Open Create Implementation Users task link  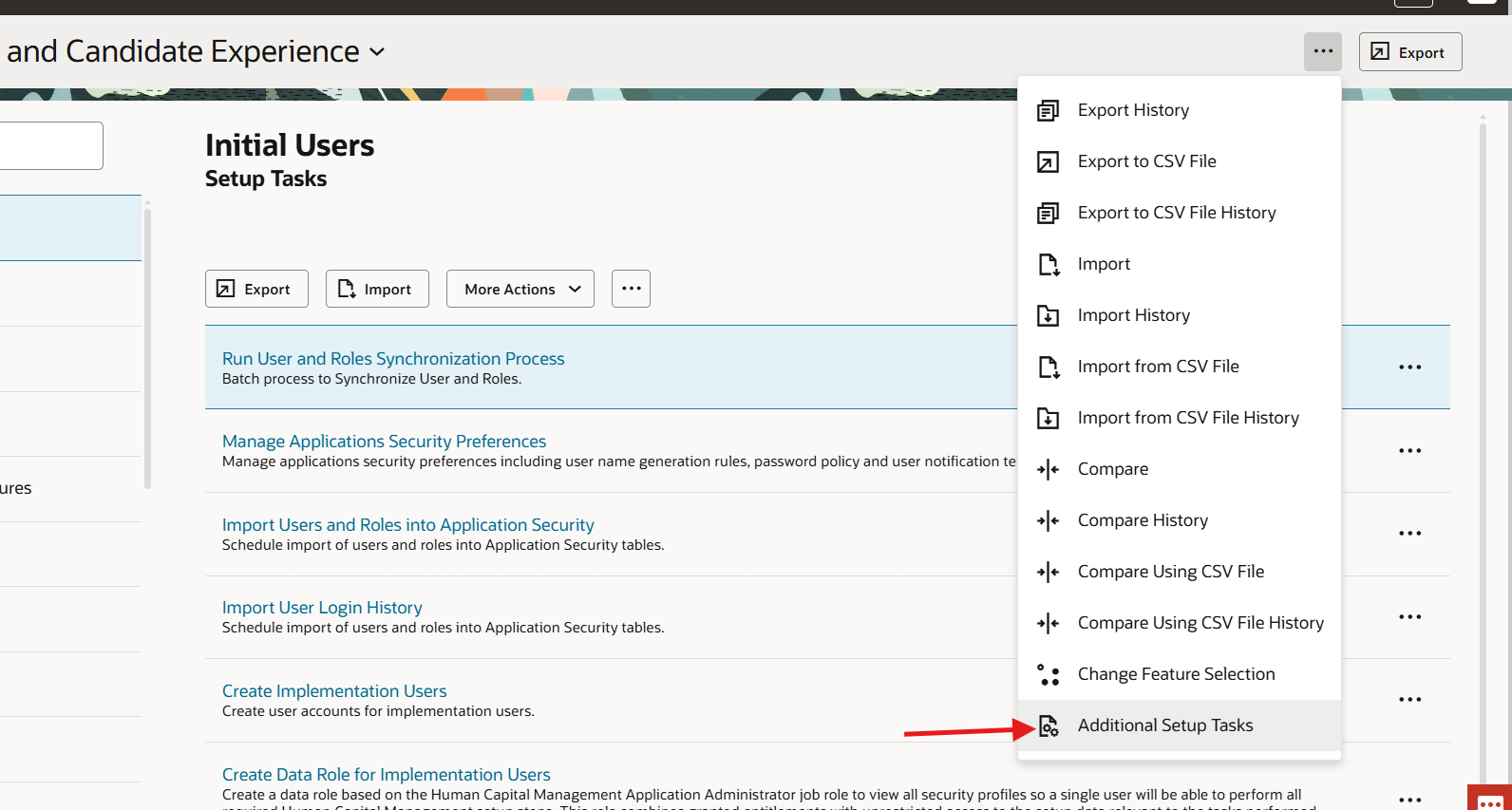pos(334,691)
